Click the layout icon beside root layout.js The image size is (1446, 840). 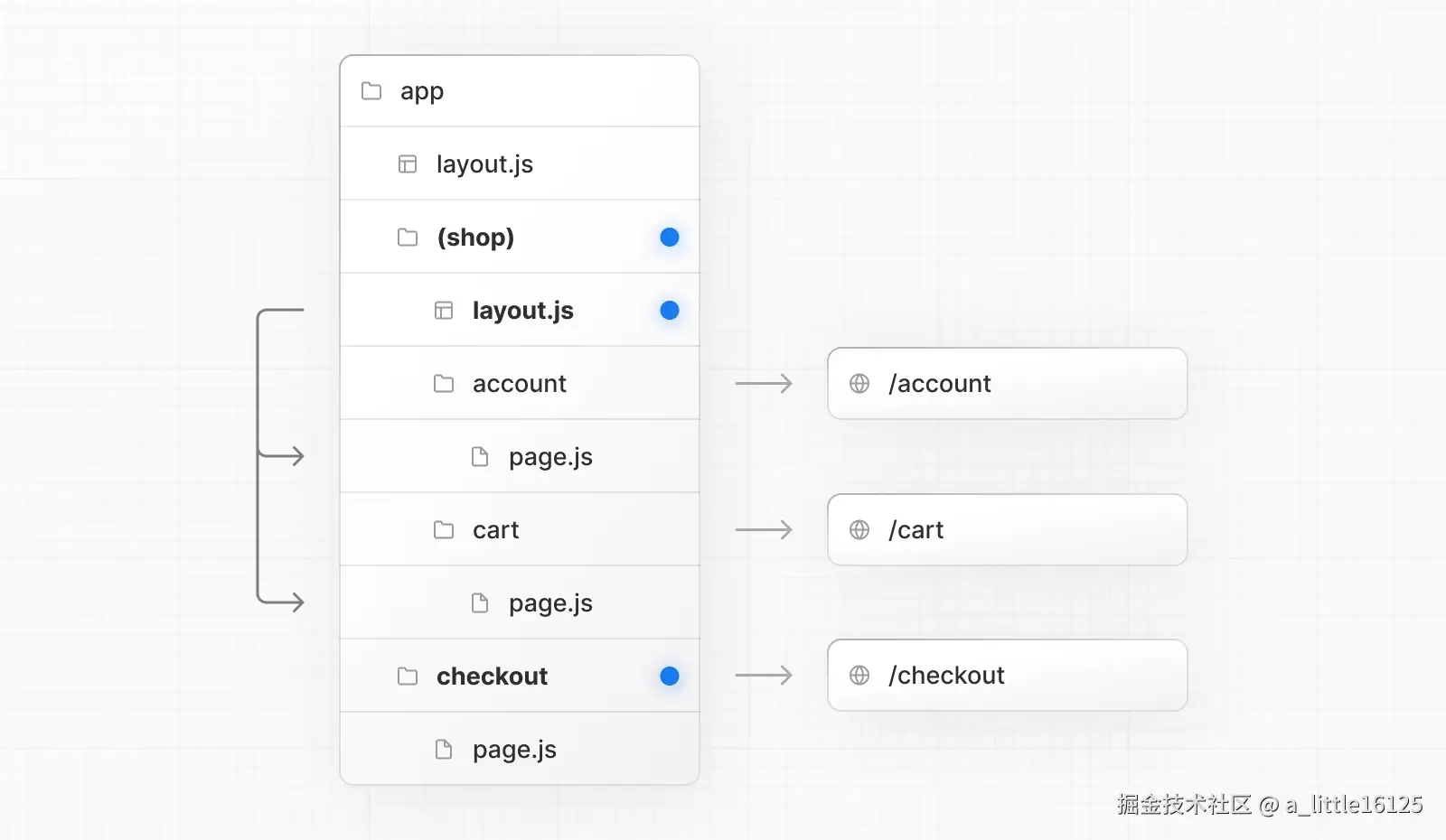408,164
